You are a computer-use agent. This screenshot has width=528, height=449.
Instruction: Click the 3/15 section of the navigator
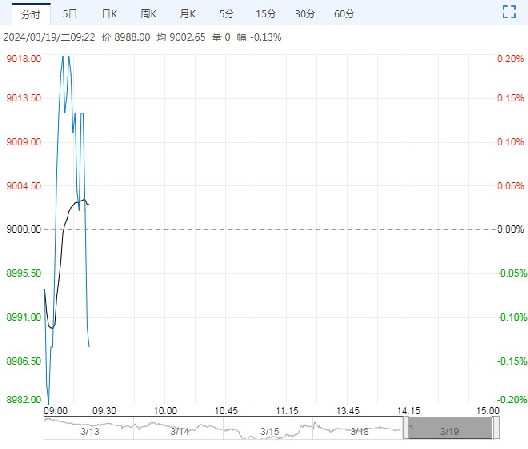(x=268, y=428)
